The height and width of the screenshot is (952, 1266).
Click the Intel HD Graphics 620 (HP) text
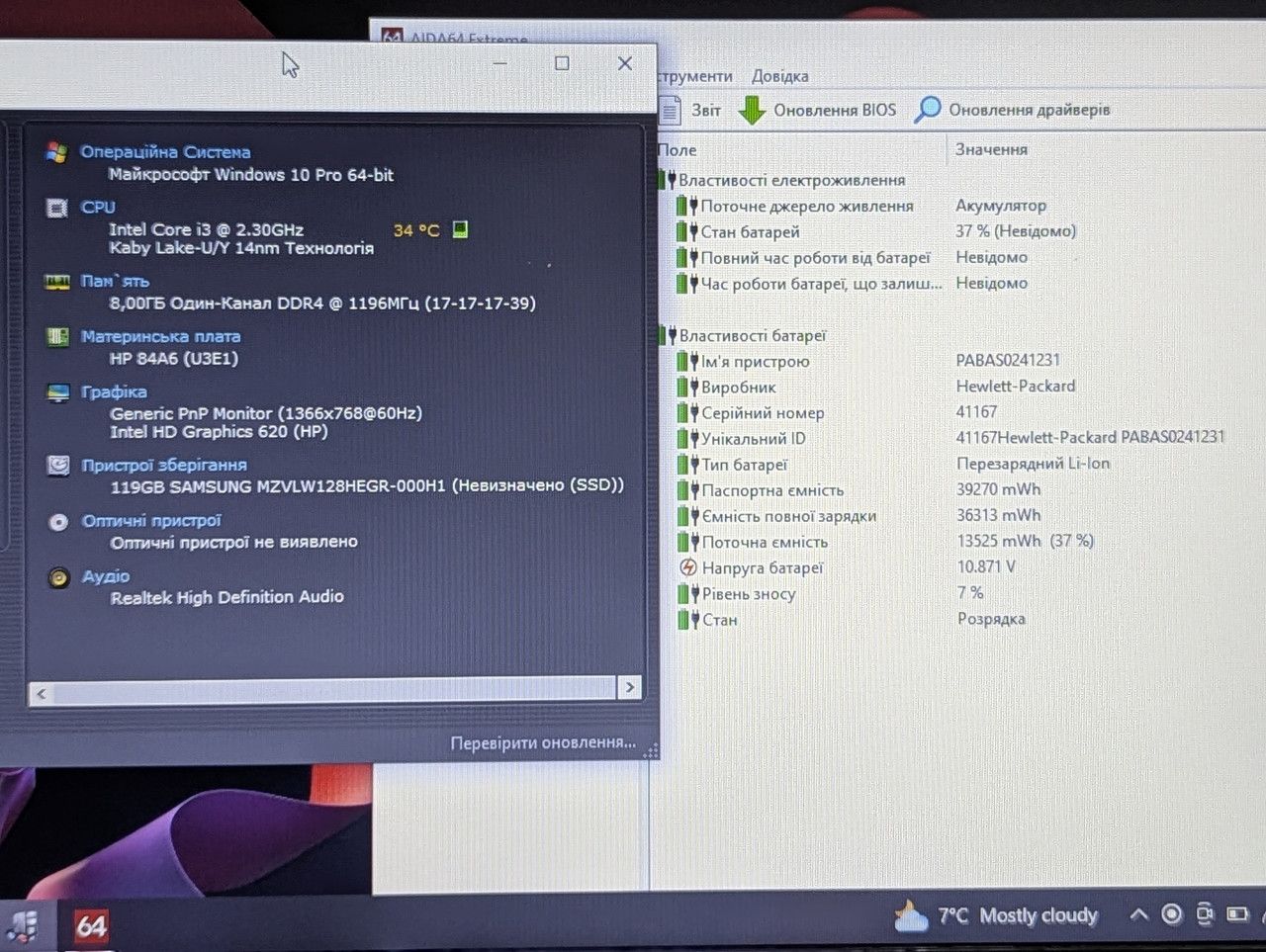pos(219,432)
